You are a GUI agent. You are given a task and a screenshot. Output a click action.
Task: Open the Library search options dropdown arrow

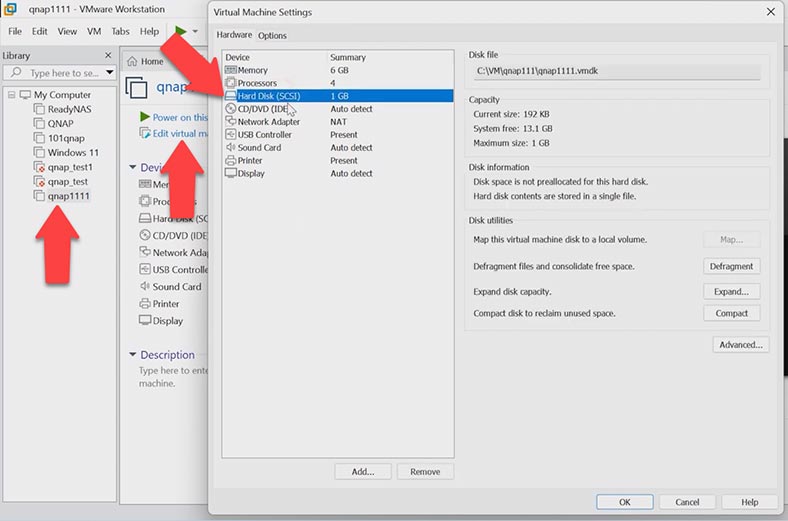click(x=109, y=73)
